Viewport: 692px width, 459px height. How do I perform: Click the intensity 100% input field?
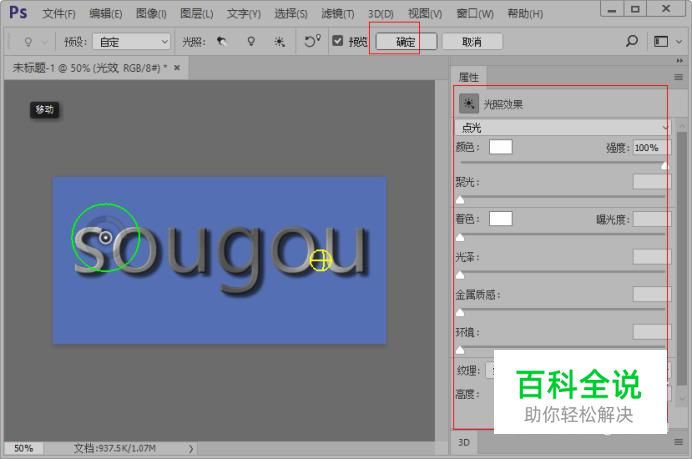[x=651, y=147]
